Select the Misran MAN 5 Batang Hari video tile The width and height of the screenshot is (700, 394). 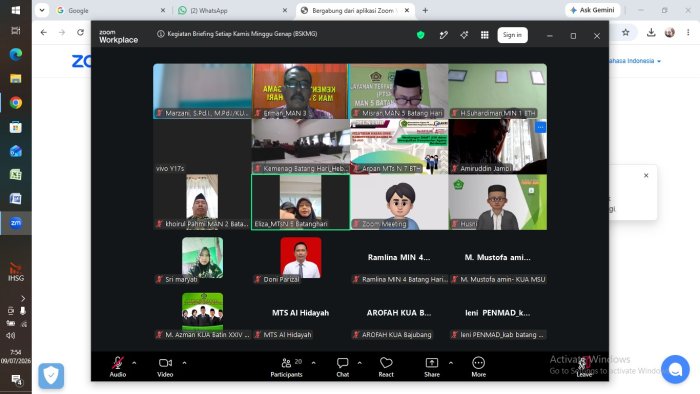click(399, 91)
